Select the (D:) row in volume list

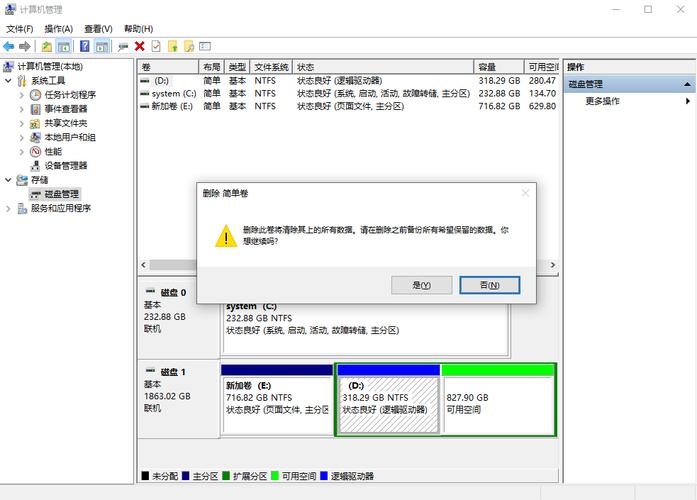(x=348, y=80)
